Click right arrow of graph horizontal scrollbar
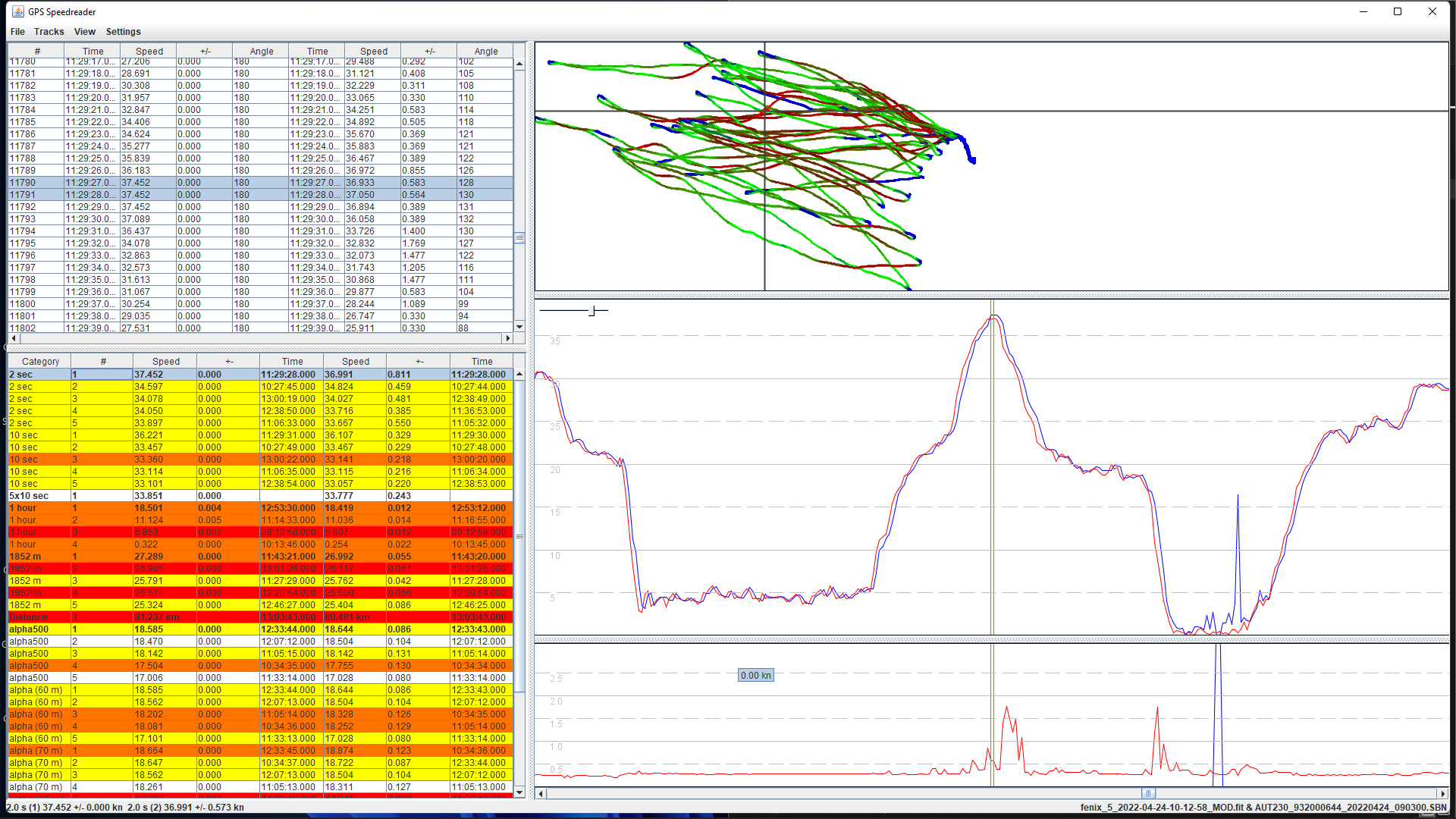1456x819 pixels. click(1442, 794)
